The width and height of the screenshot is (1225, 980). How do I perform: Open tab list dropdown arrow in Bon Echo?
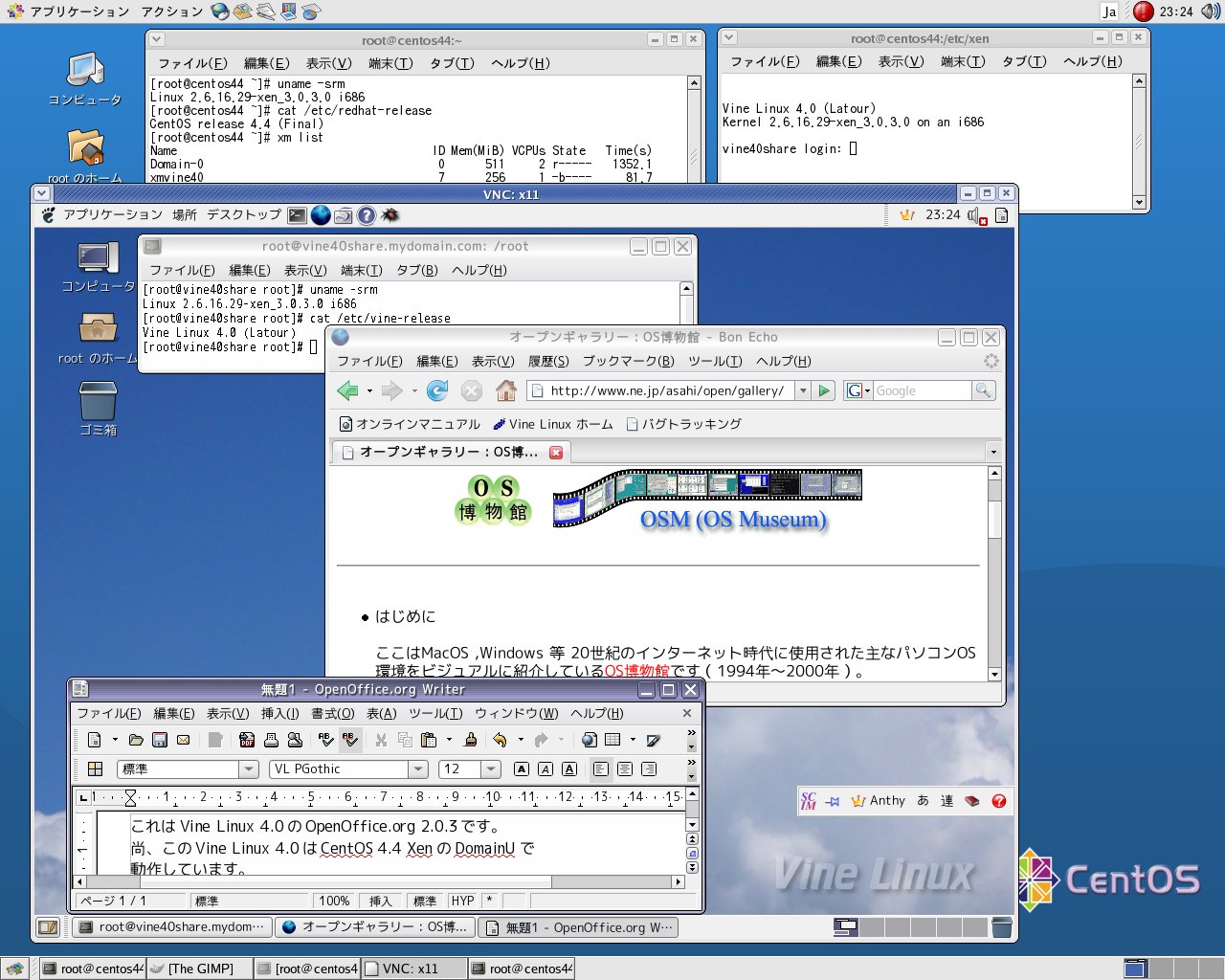point(993,452)
